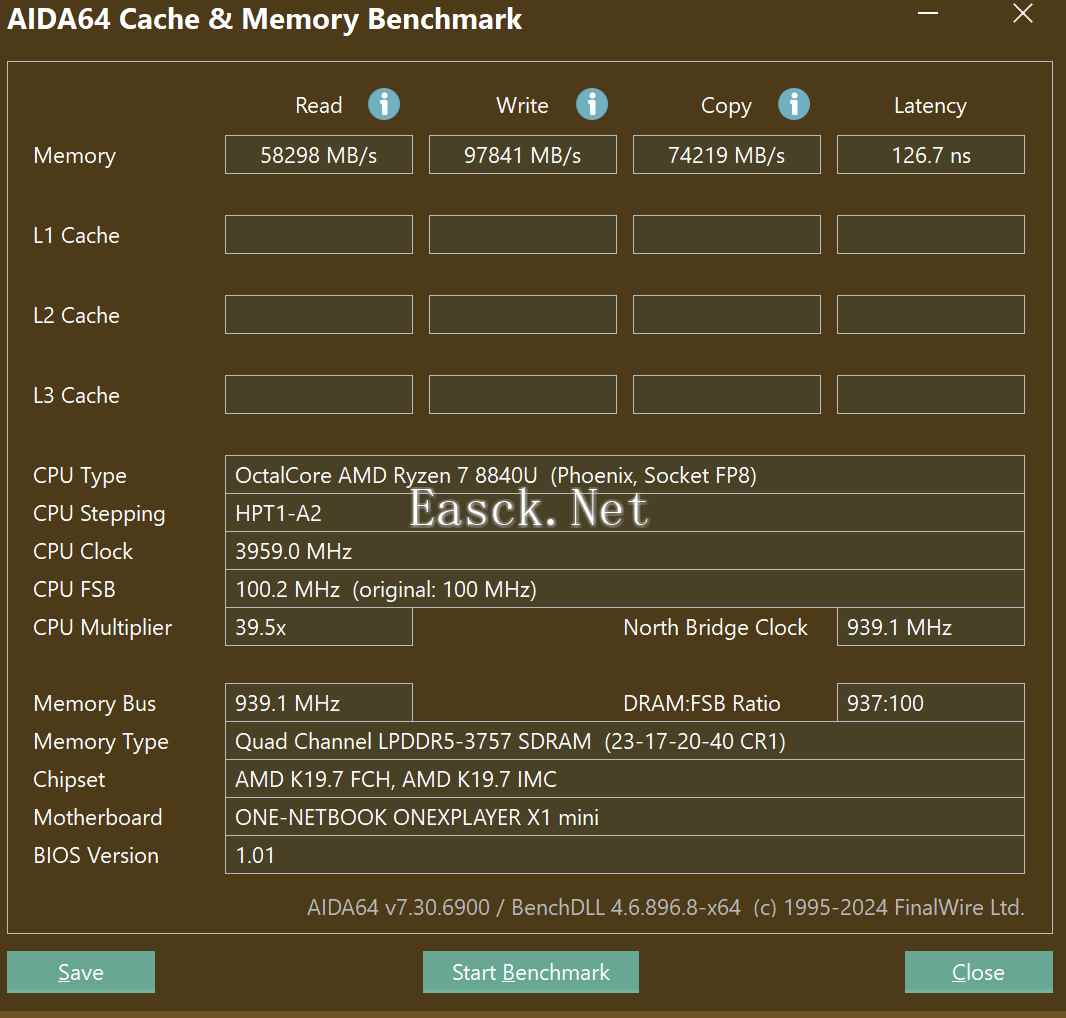Screen dimensions: 1066x1018
Task: Click the empty L1 Cache Read field
Action: (319, 235)
